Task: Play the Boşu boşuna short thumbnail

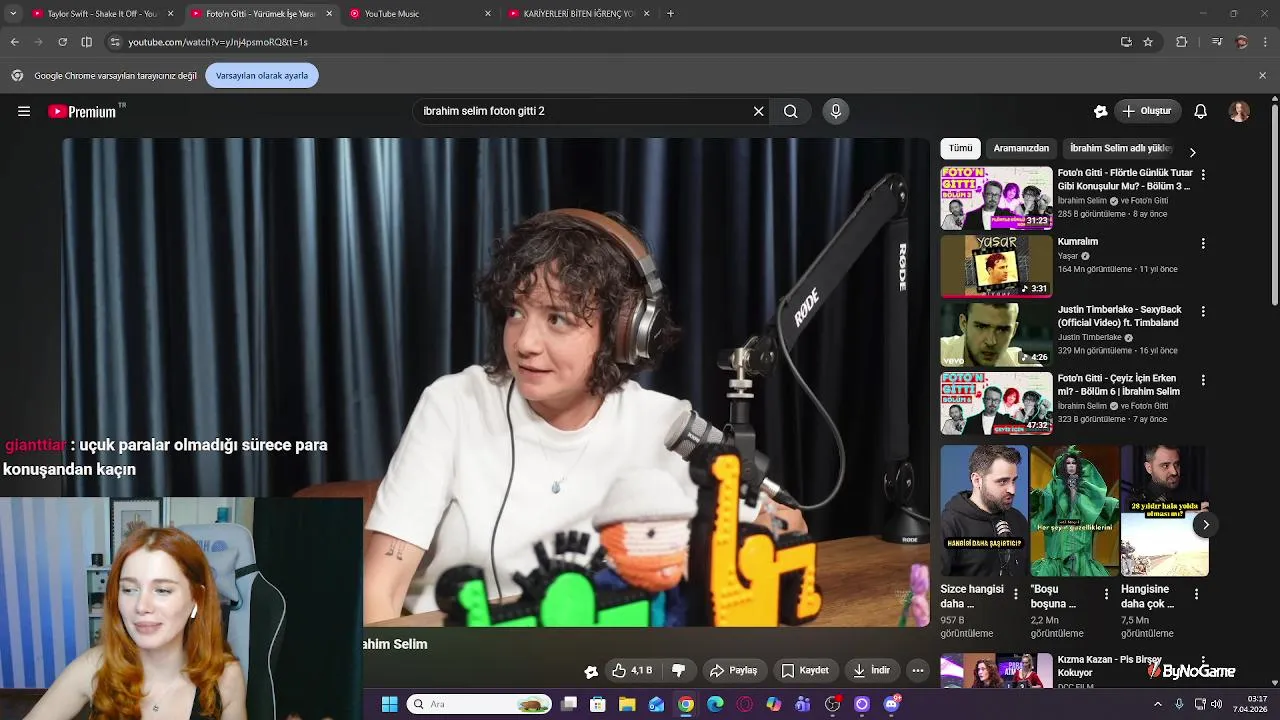Action: click(1075, 510)
